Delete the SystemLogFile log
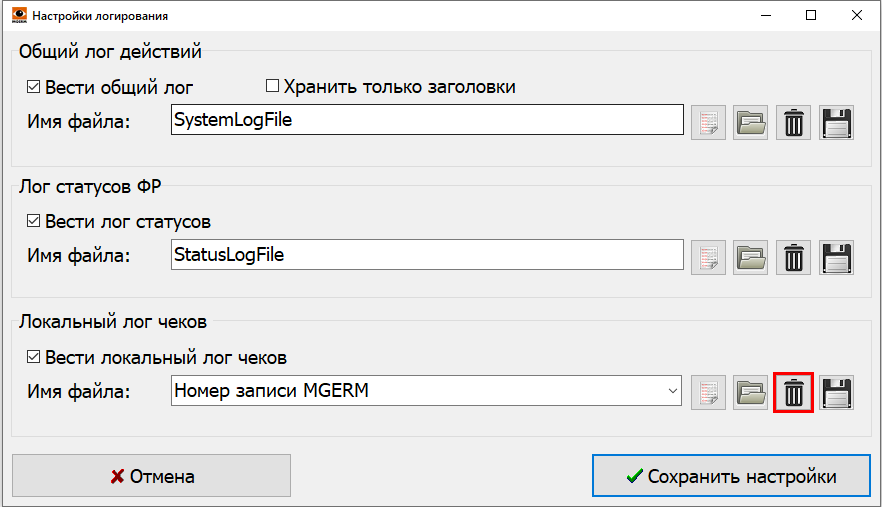The height and width of the screenshot is (507, 882). [794, 122]
